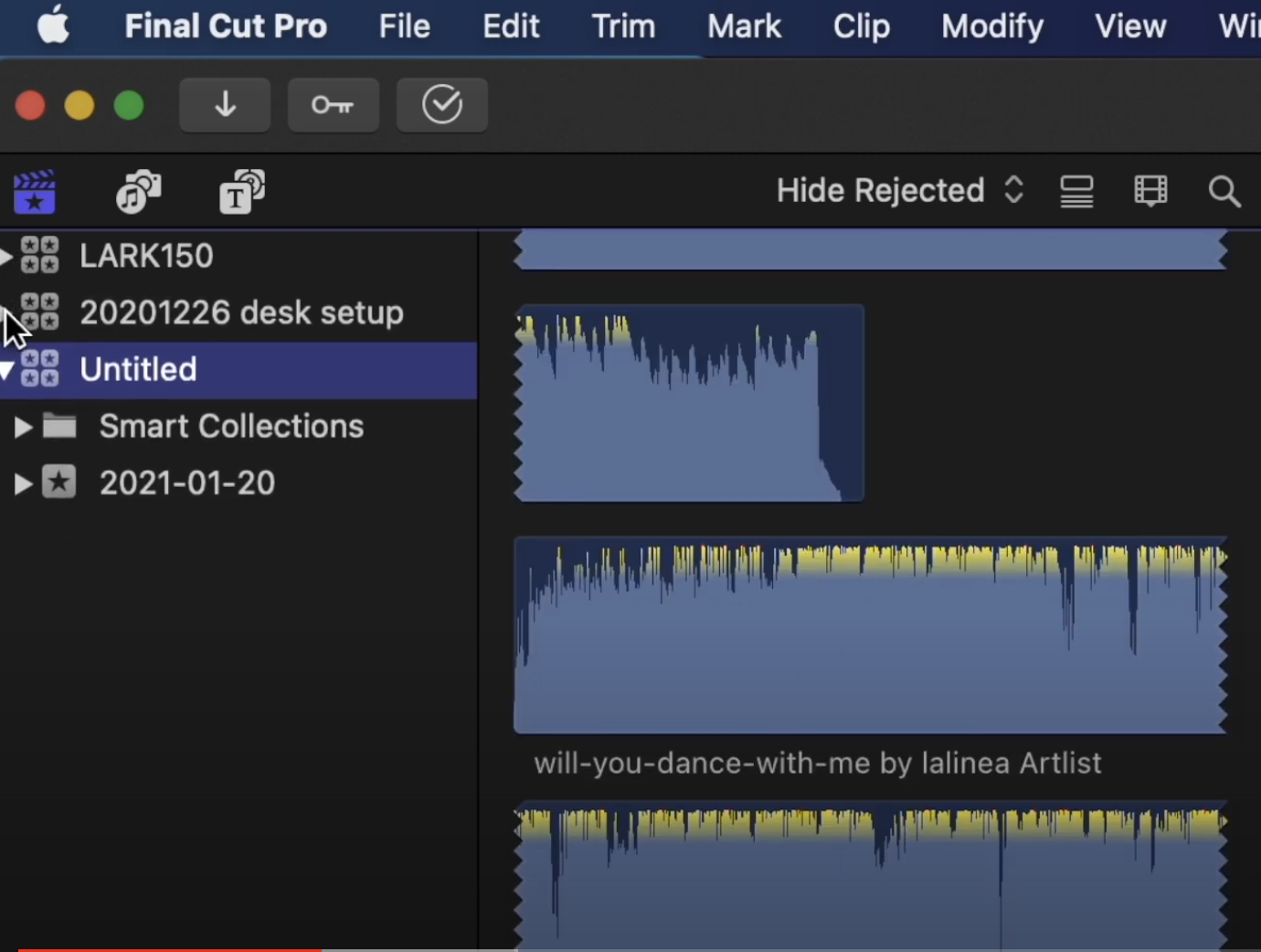Open the Modify menu
This screenshot has height=952, width=1261.
pyautogui.click(x=992, y=26)
